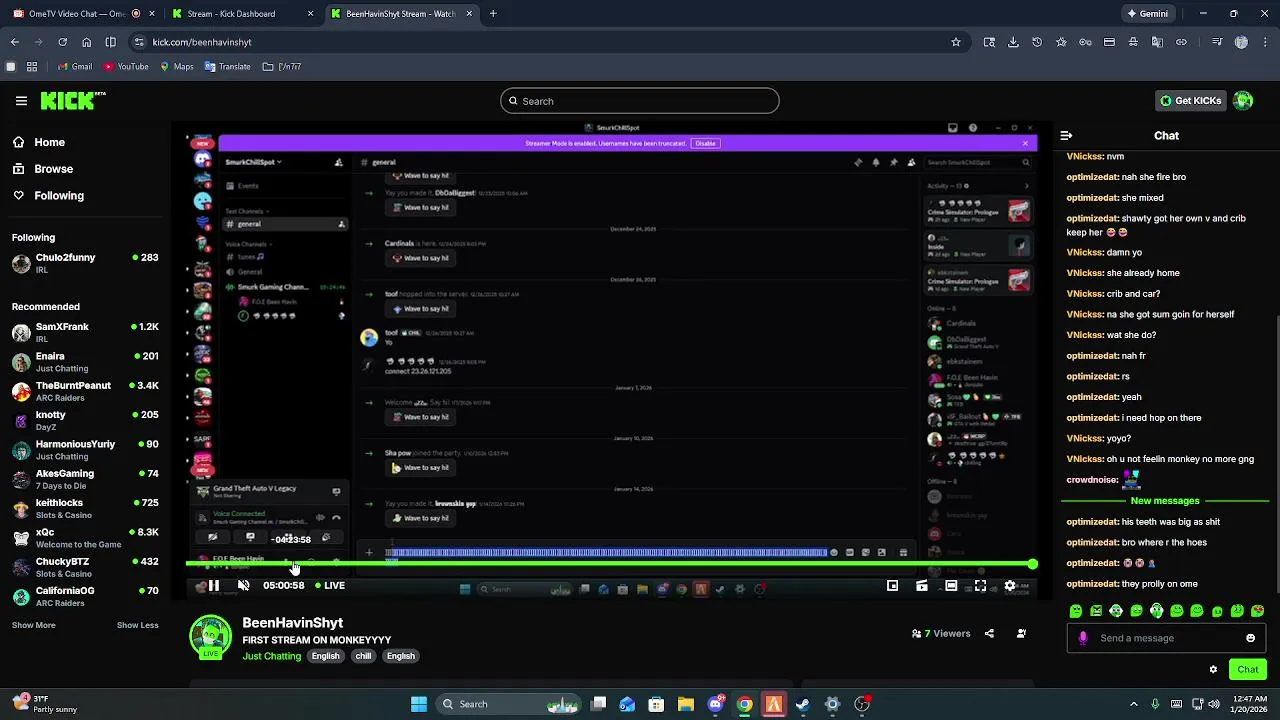Click Show Less under Recommended

[137, 625]
